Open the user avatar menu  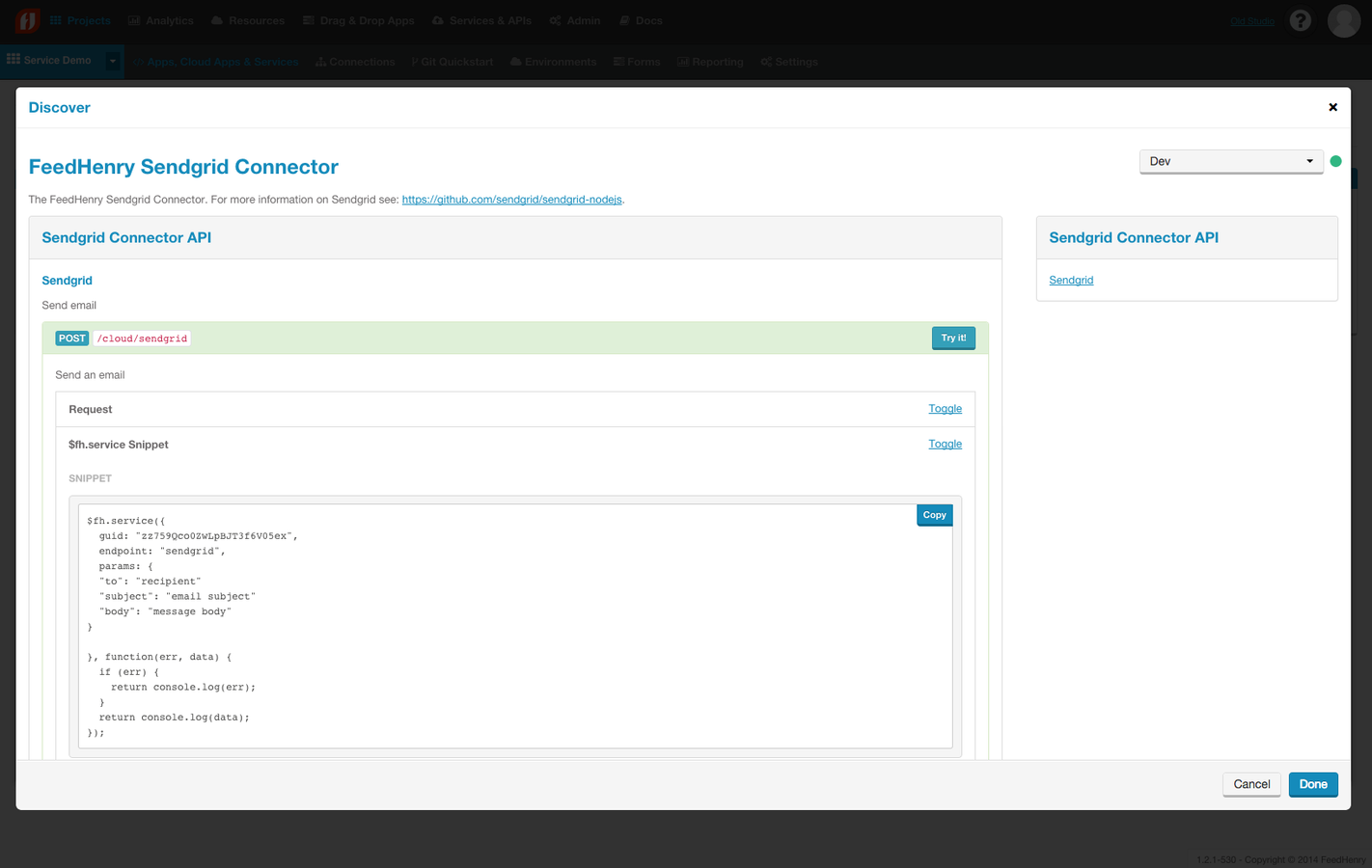coord(1343,20)
